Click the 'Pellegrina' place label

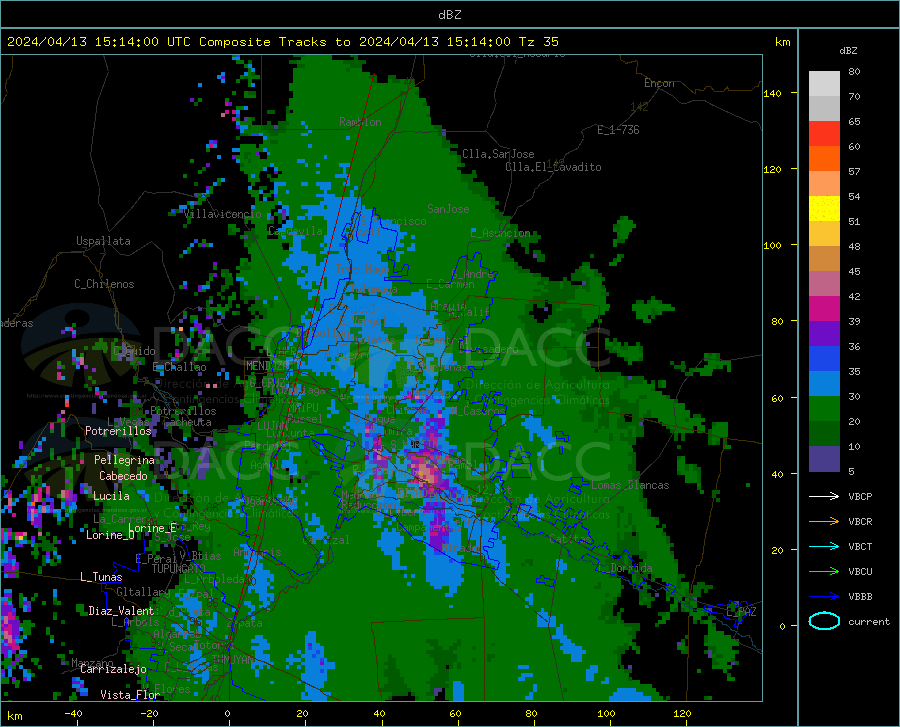[x=125, y=460]
